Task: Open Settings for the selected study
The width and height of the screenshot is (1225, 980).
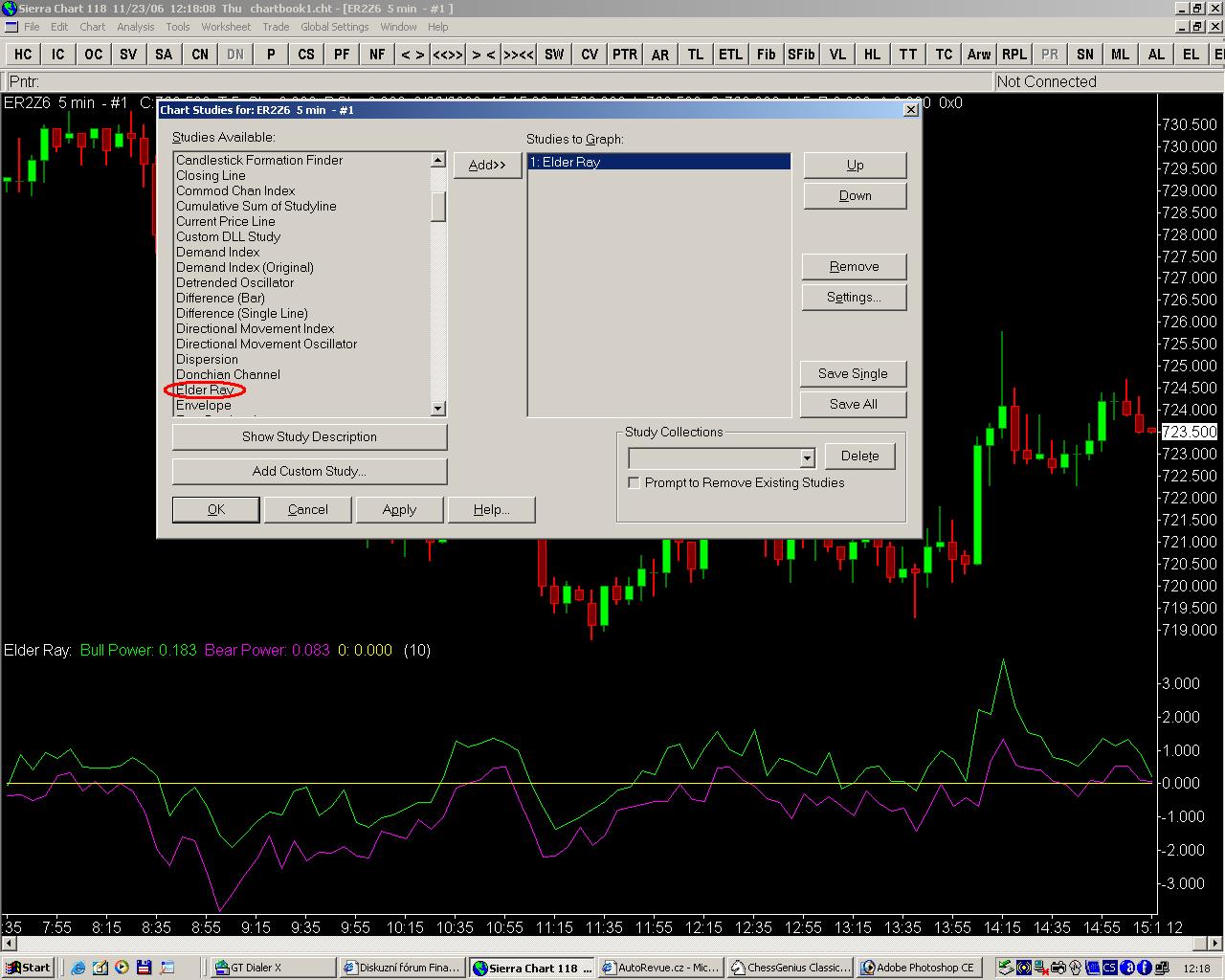Action: tap(854, 297)
